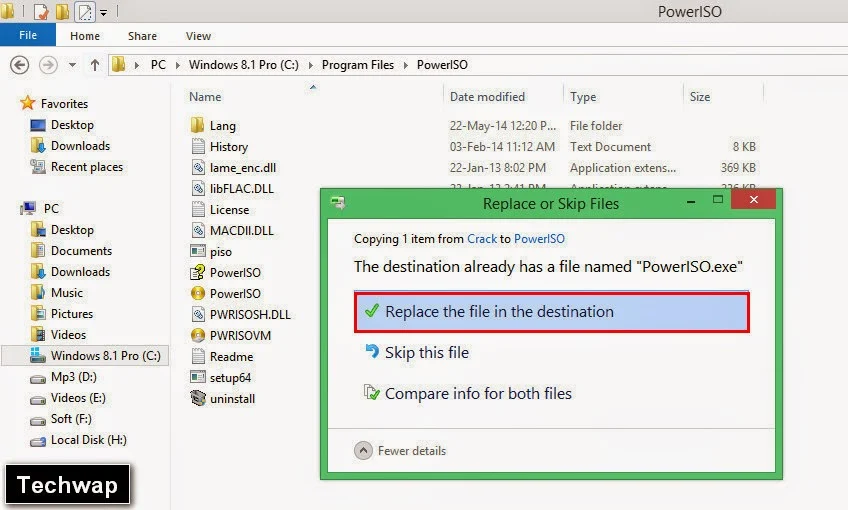
Task: Open the recent locations dropdown arrow
Action: click(x=72, y=65)
